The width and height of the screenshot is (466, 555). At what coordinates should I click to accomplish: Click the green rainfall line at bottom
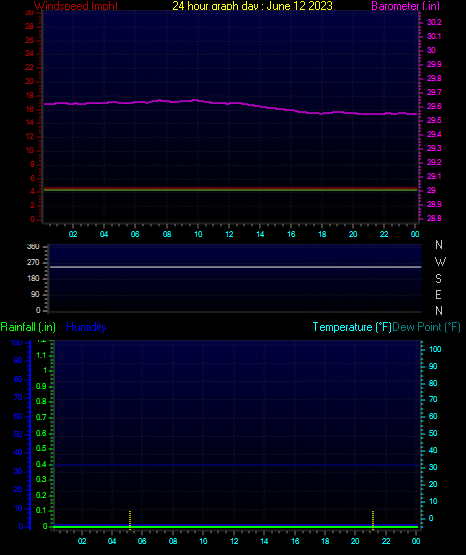235,527
